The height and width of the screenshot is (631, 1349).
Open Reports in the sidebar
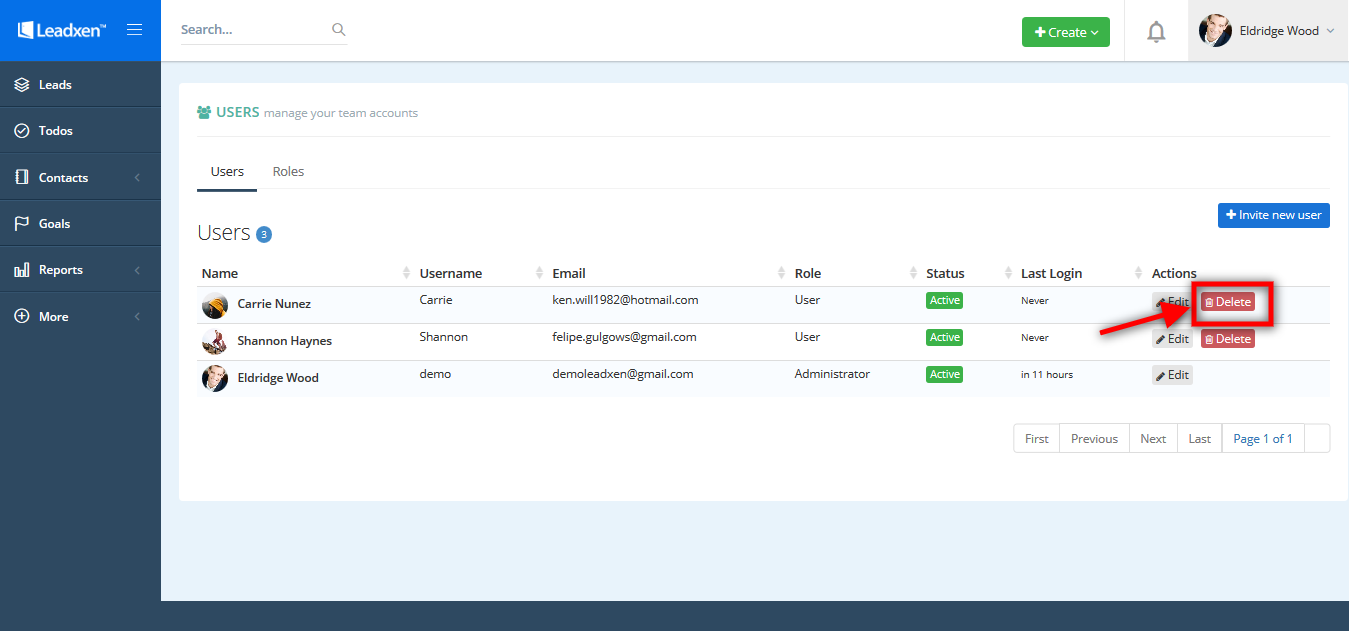point(80,270)
